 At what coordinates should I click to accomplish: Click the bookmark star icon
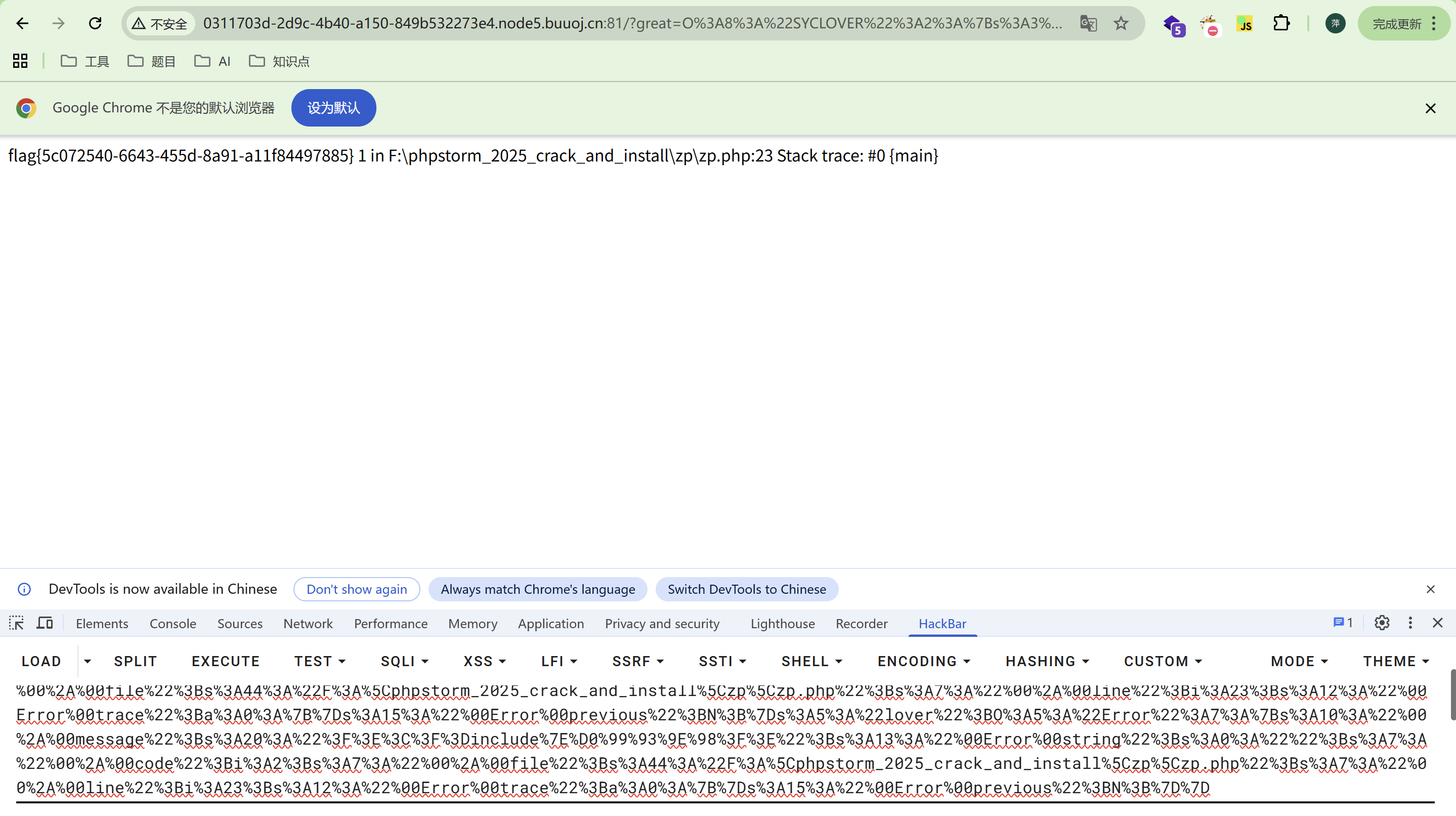pyautogui.click(x=1121, y=23)
